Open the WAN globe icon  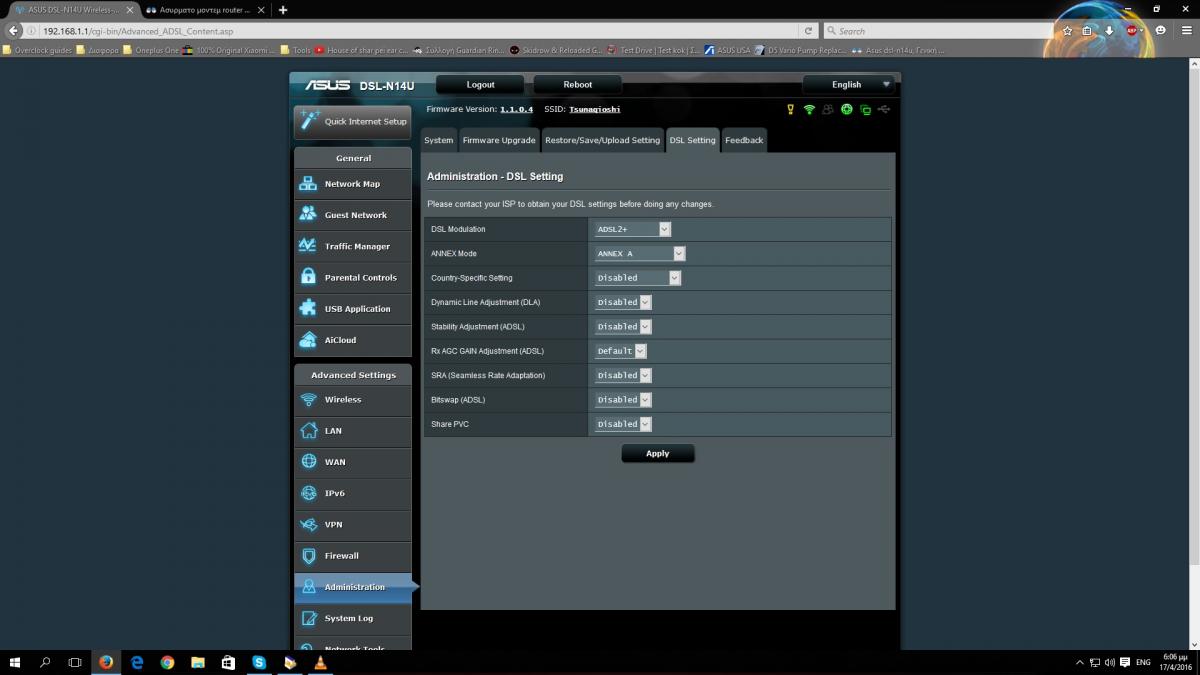[308, 462]
